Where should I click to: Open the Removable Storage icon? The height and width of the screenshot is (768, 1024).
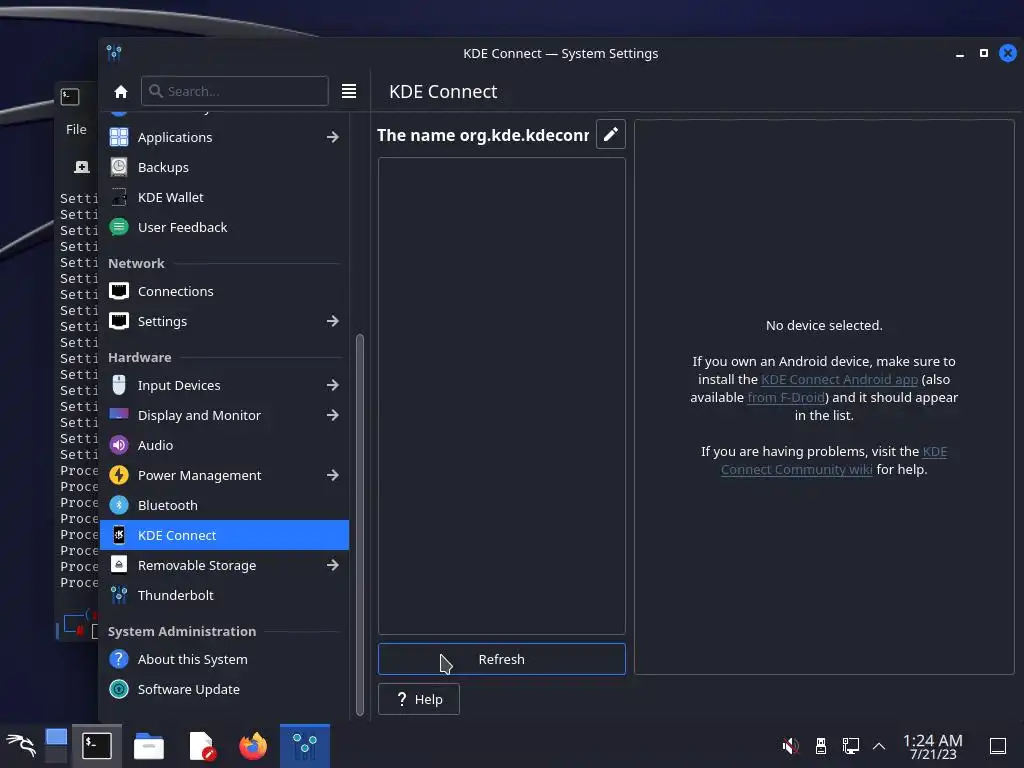pos(119,566)
